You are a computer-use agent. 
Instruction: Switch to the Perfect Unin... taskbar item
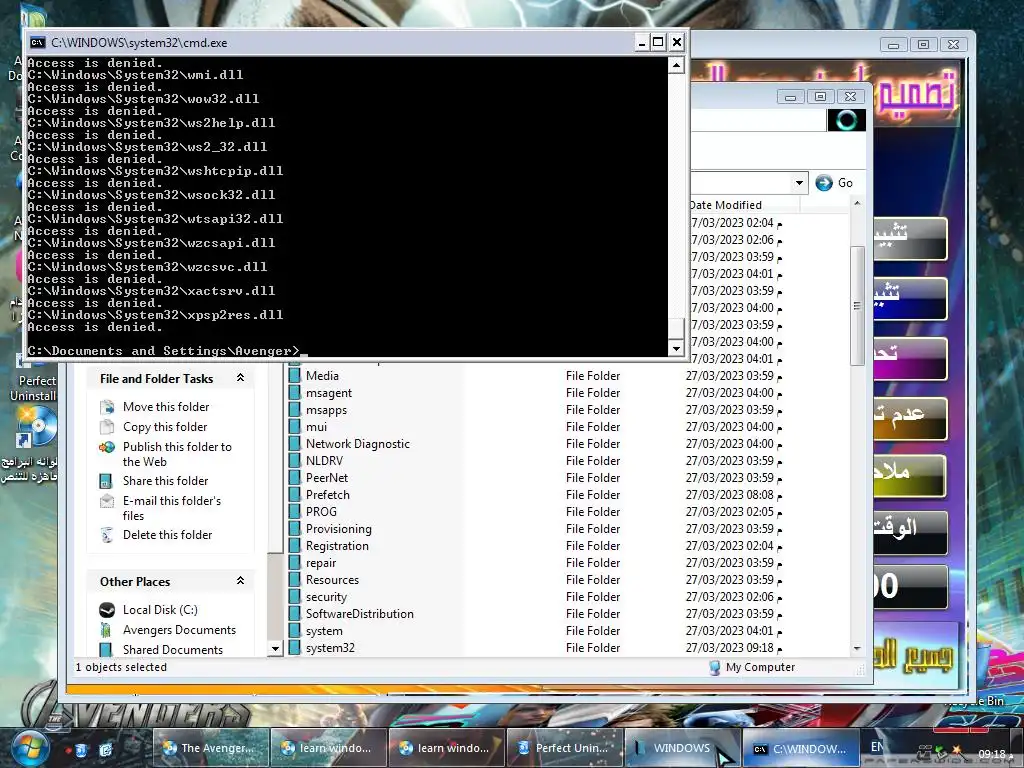[x=564, y=748]
